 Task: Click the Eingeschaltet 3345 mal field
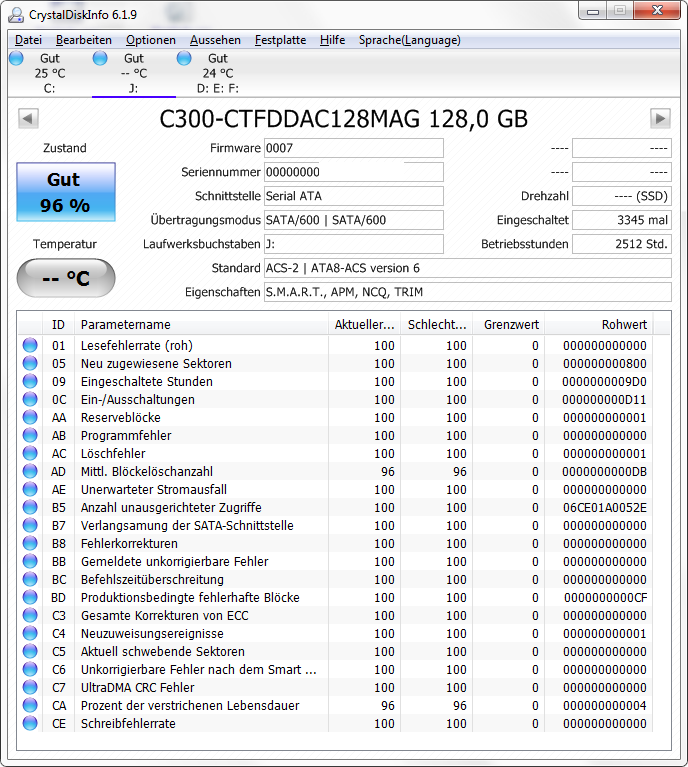622,220
